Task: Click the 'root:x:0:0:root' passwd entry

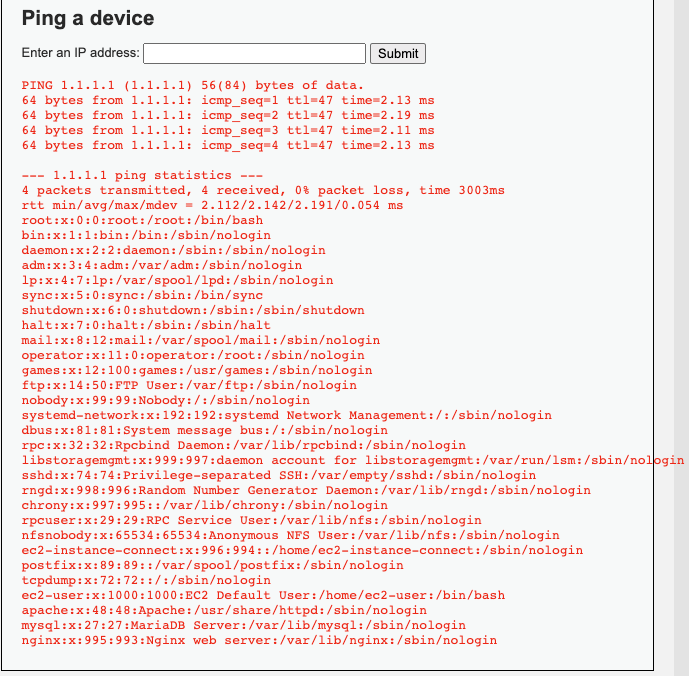Action: (142, 220)
